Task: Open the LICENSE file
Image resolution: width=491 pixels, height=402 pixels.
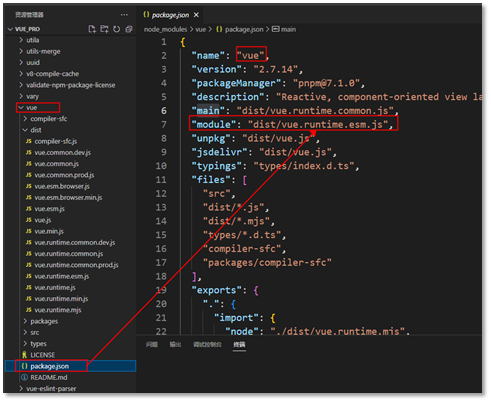Action: (x=43, y=355)
